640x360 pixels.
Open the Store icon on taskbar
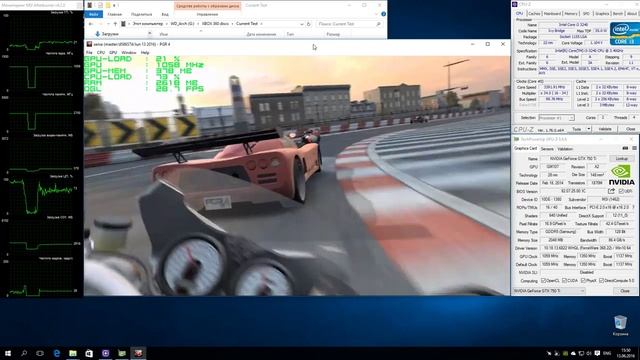click(x=89, y=353)
